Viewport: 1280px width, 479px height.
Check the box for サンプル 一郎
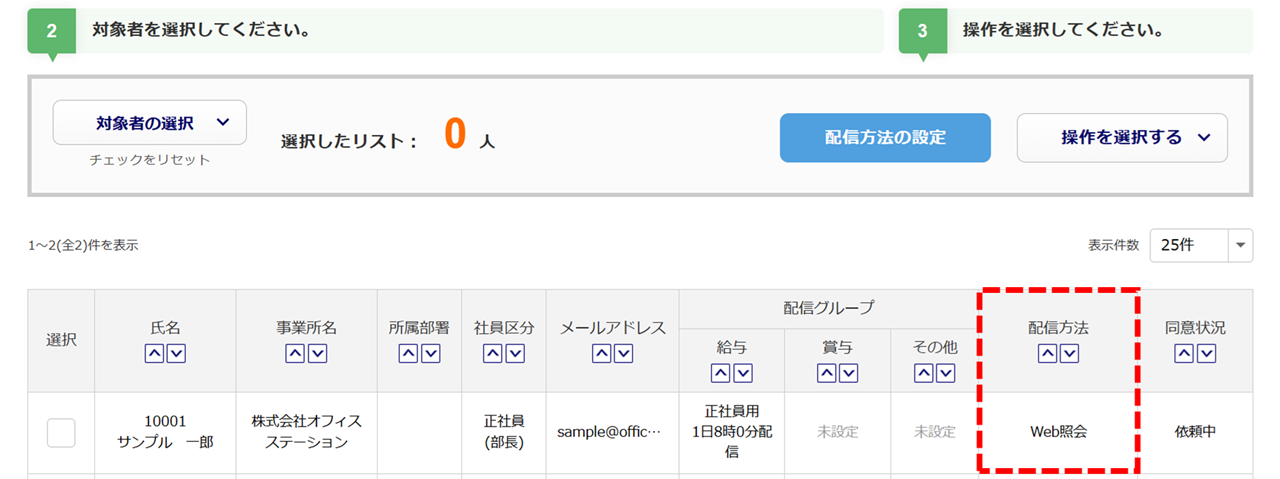point(61,432)
